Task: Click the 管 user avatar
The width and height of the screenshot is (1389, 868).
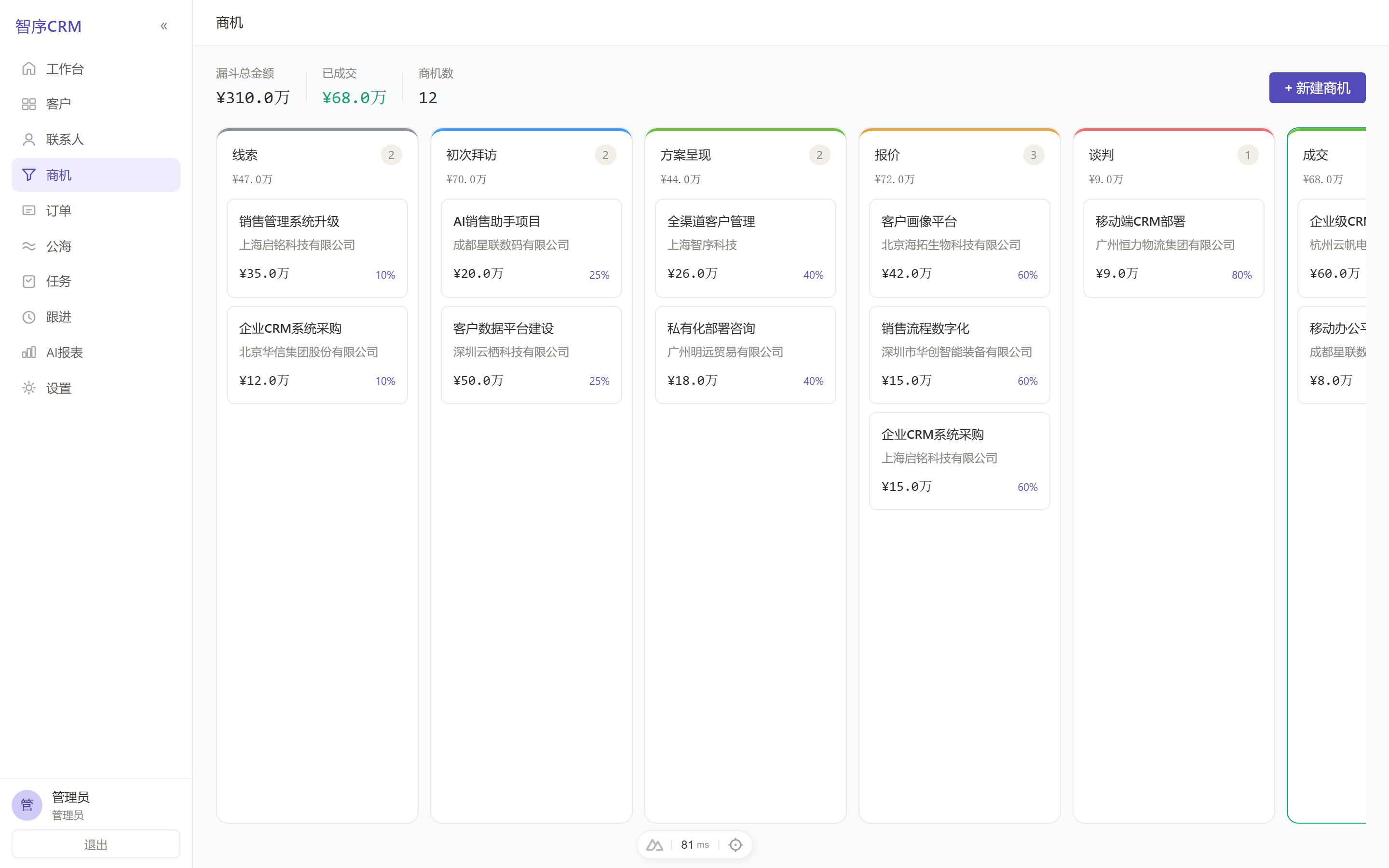Action: pos(27,805)
